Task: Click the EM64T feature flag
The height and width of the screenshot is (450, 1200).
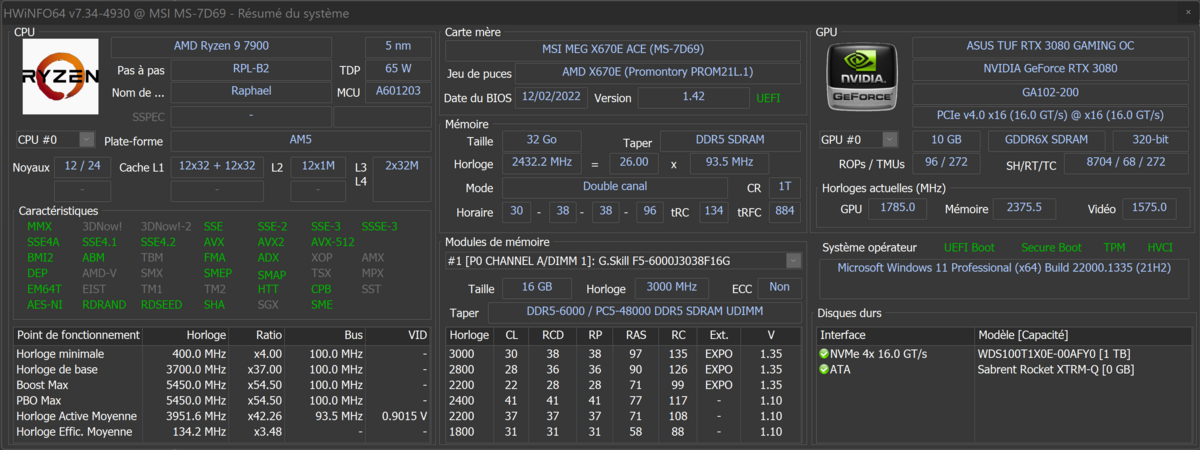Action: pos(44,289)
